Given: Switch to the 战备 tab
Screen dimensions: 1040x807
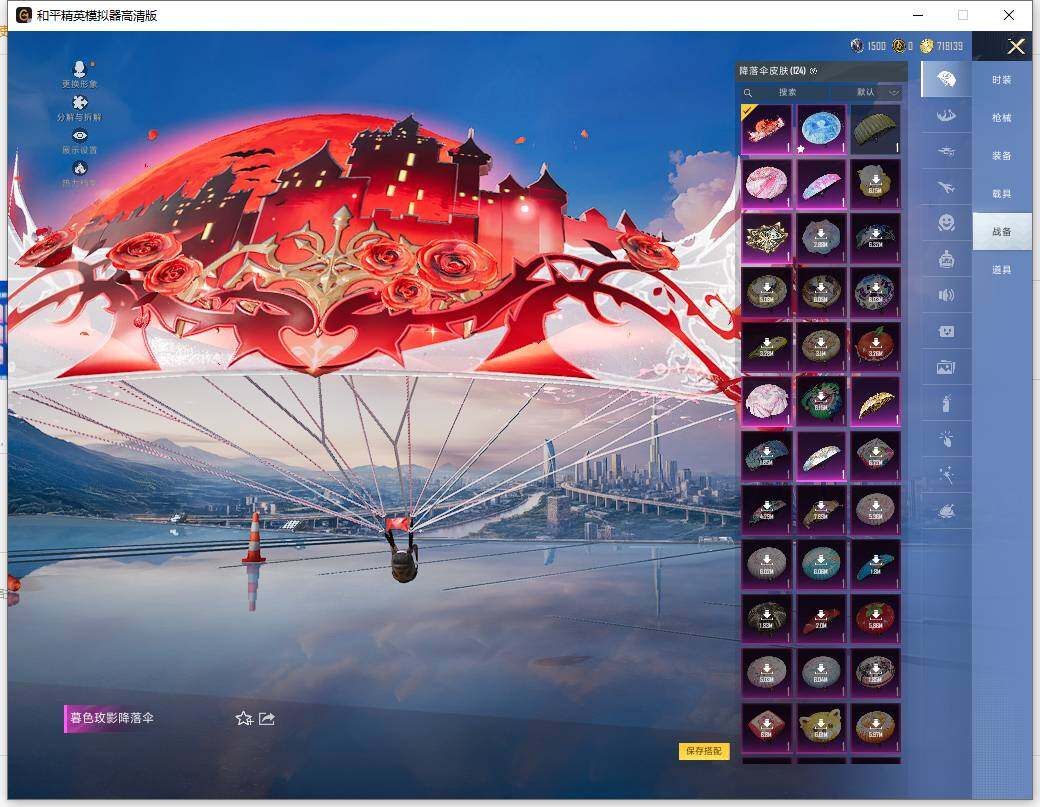Looking at the screenshot, I should coord(1002,231).
